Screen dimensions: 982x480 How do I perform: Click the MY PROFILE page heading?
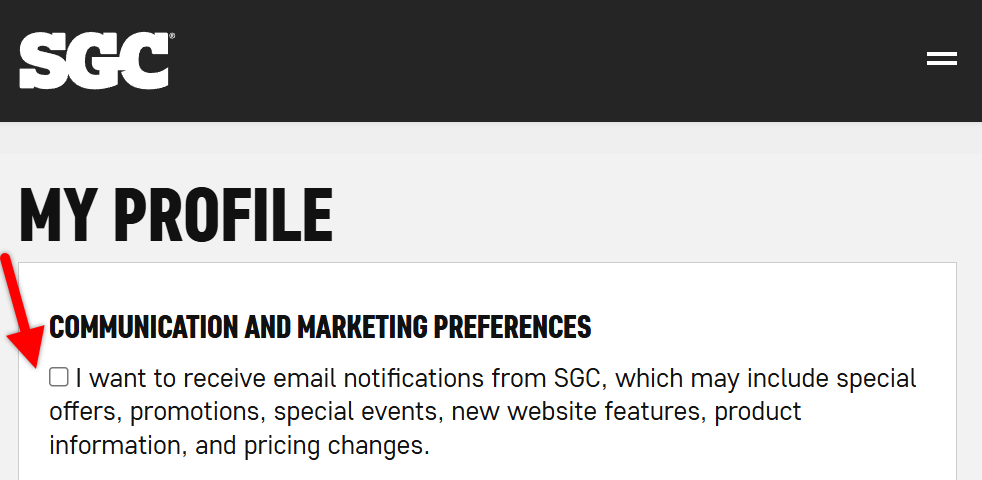(x=176, y=215)
